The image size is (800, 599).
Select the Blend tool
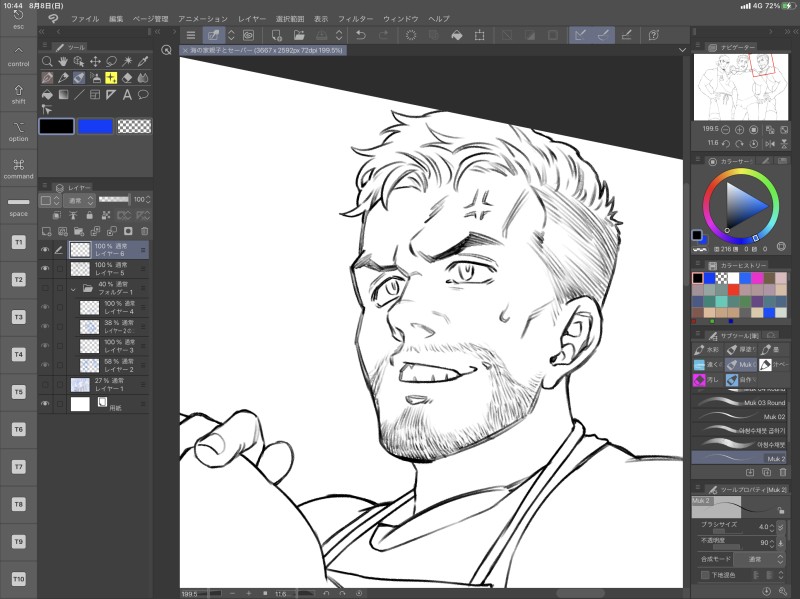tap(143, 78)
